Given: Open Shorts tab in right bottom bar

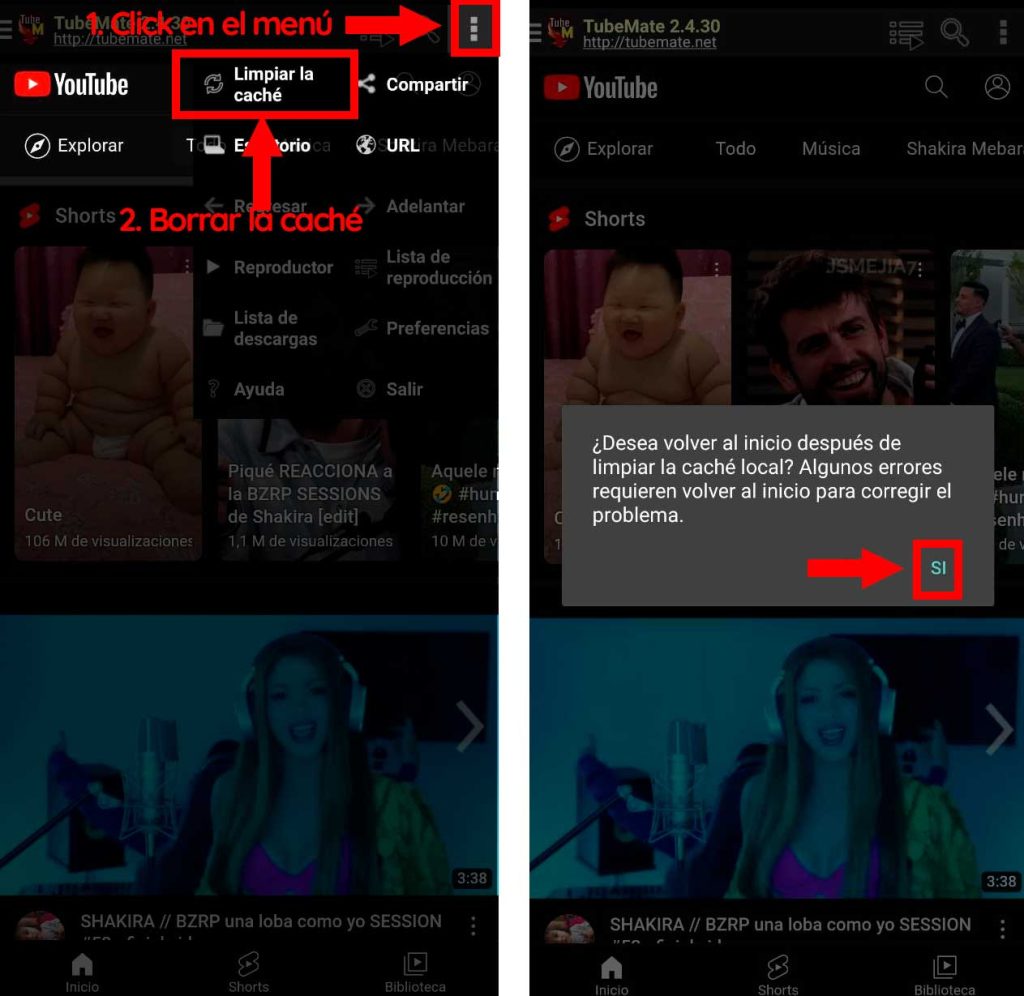Looking at the screenshot, I should pos(778,976).
